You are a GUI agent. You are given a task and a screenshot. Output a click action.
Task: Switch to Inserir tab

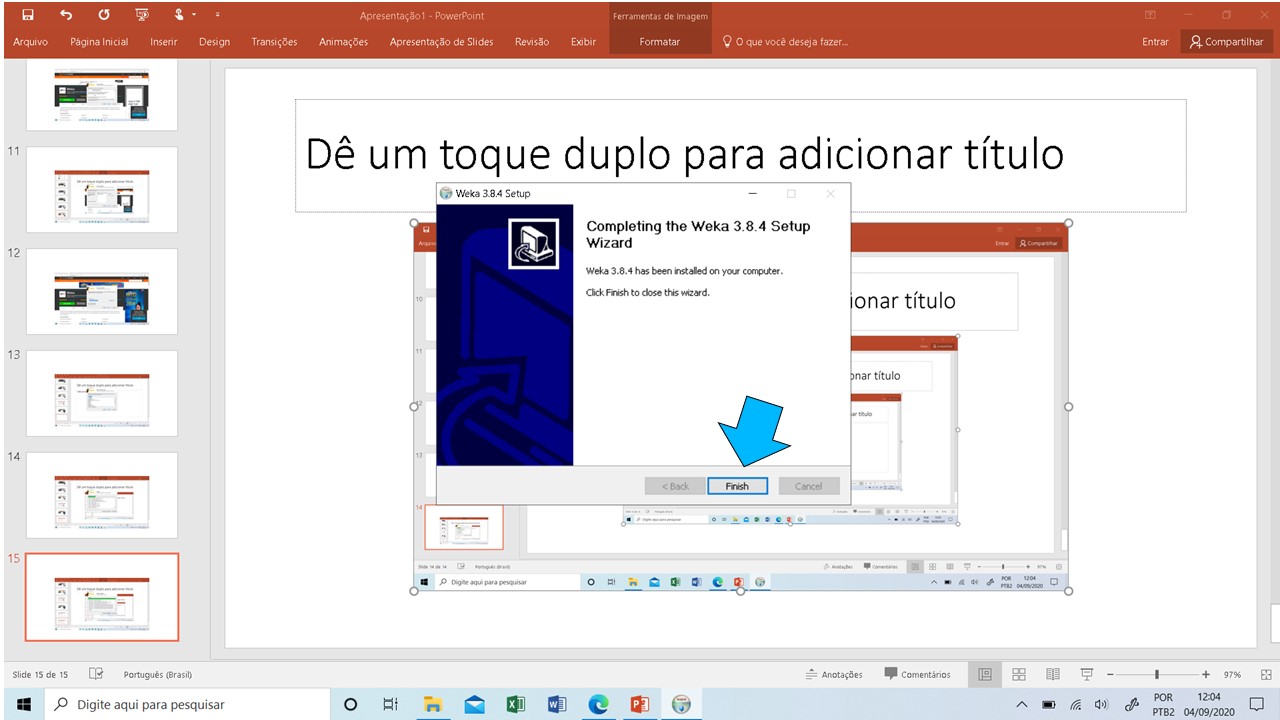pos(164,42)
